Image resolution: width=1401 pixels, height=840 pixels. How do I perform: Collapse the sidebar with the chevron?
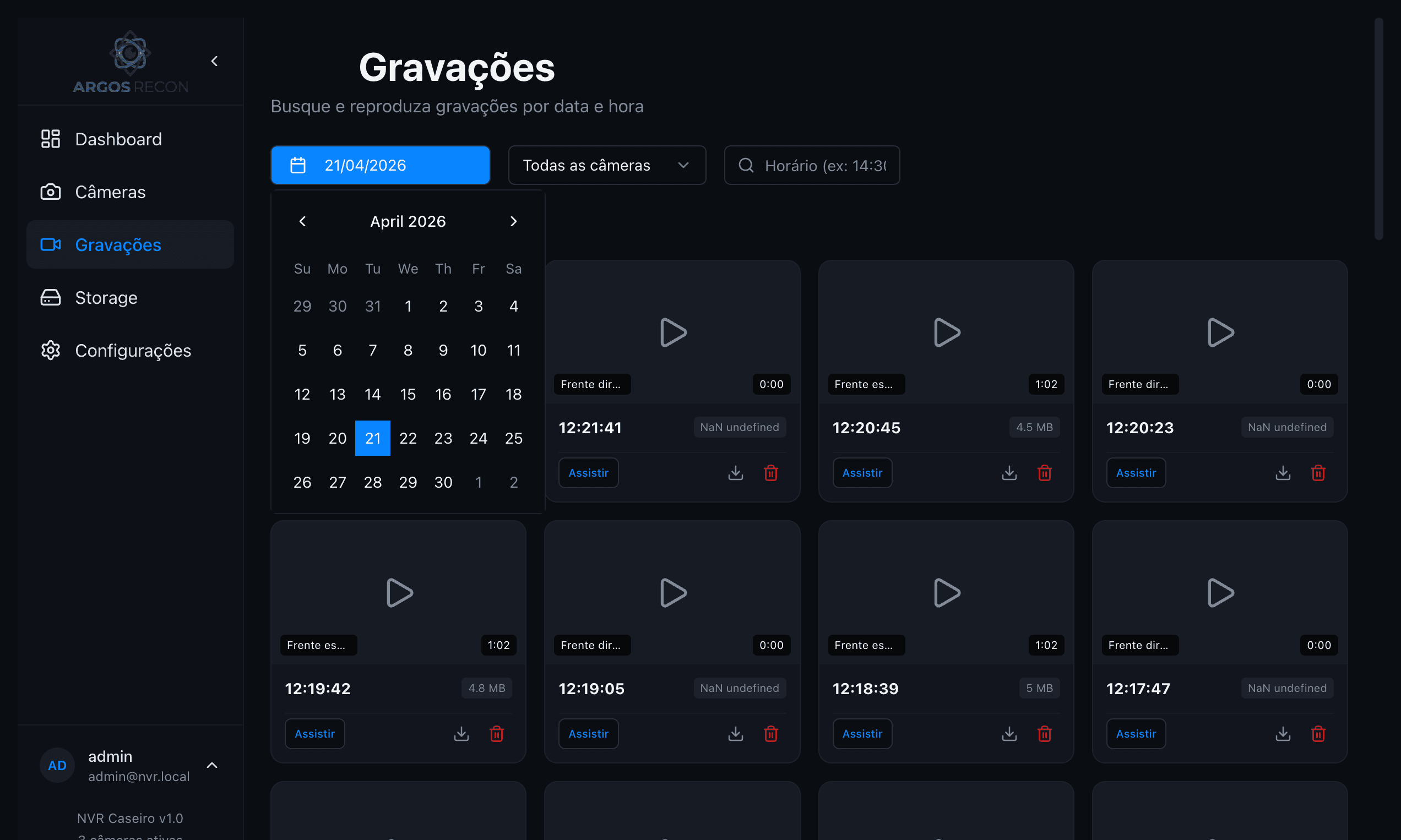214,61
